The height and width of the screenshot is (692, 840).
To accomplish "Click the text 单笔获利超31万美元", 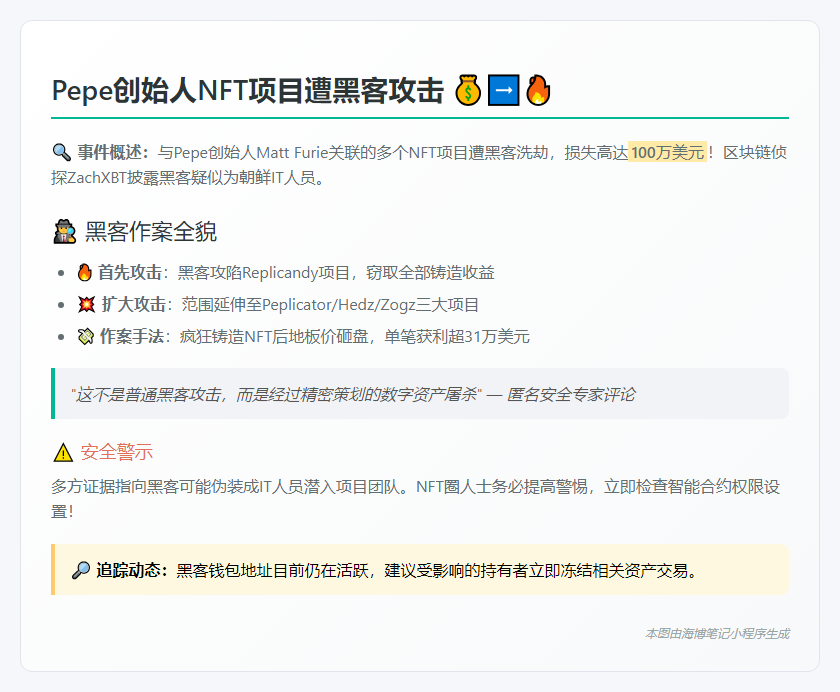I will pyautogui.click(x=457, y=337).
